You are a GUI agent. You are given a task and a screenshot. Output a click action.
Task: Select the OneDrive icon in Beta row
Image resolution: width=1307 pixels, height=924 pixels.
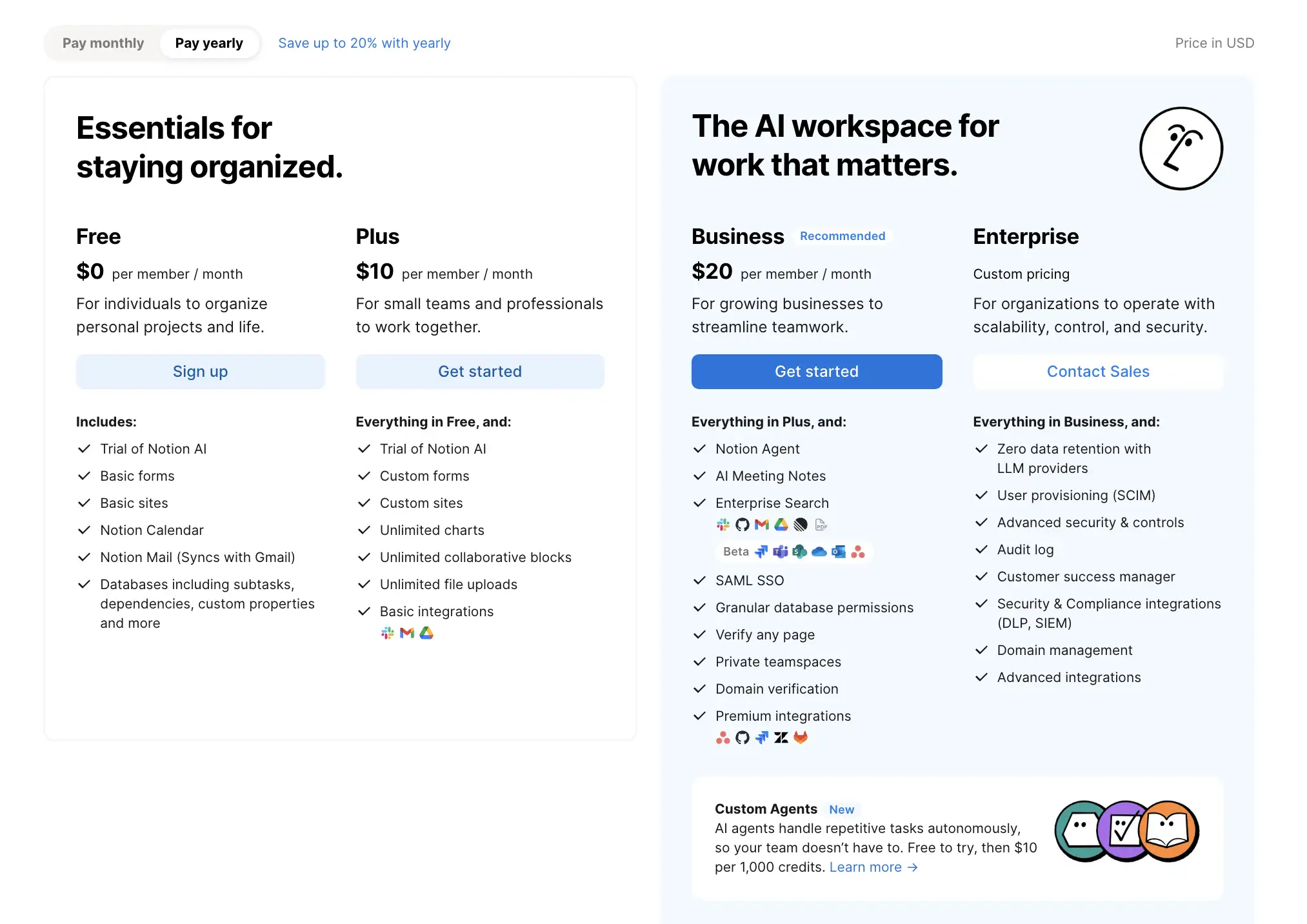tap(819, 552)
